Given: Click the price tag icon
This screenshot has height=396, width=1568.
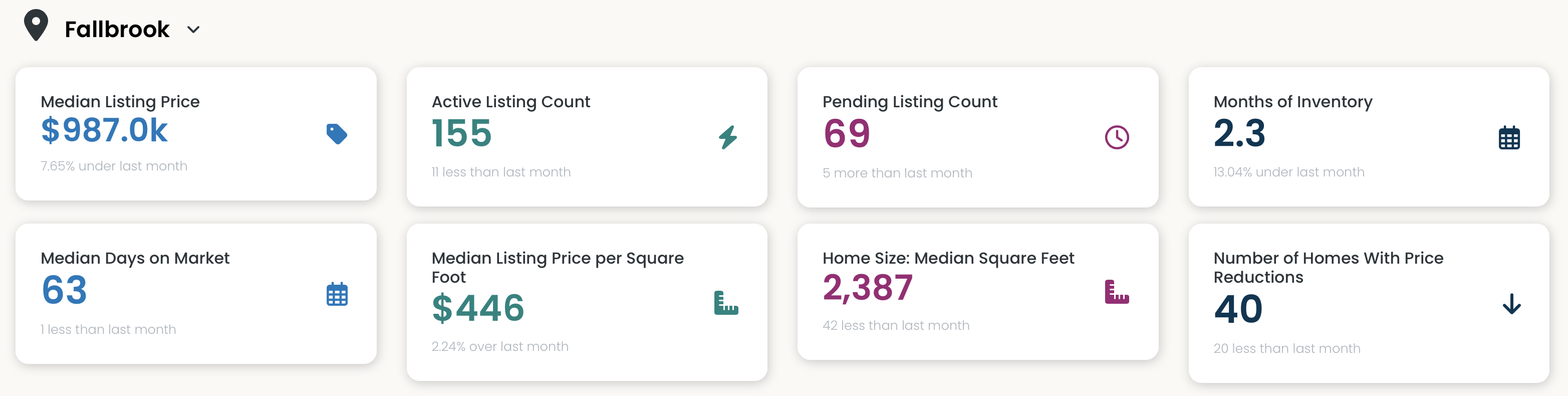Looking at the screenshot, I should pyautogui.click(x=337, y=133).
